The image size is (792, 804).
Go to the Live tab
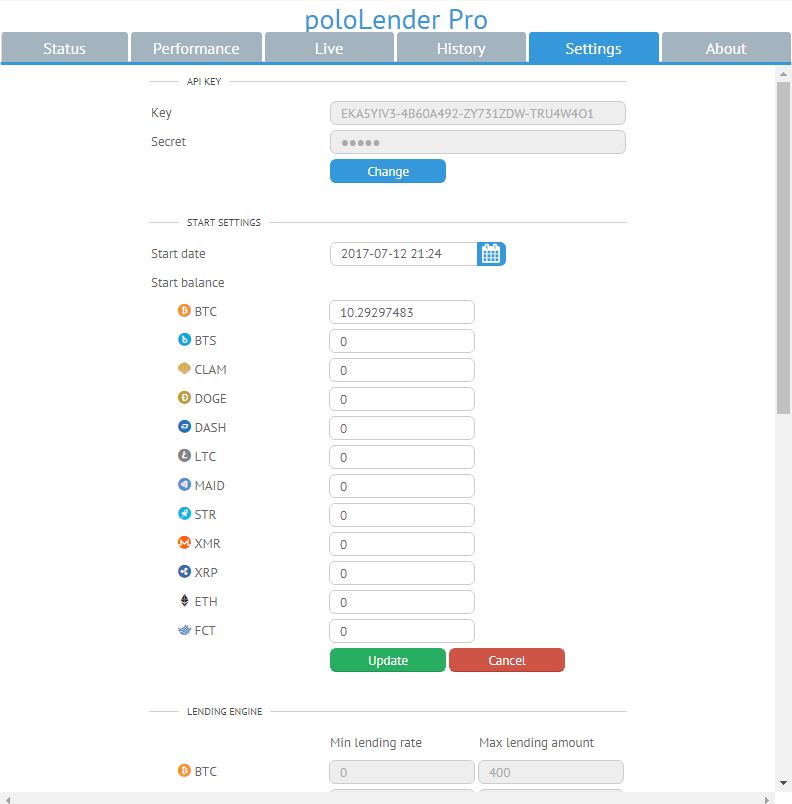point(329,48)
